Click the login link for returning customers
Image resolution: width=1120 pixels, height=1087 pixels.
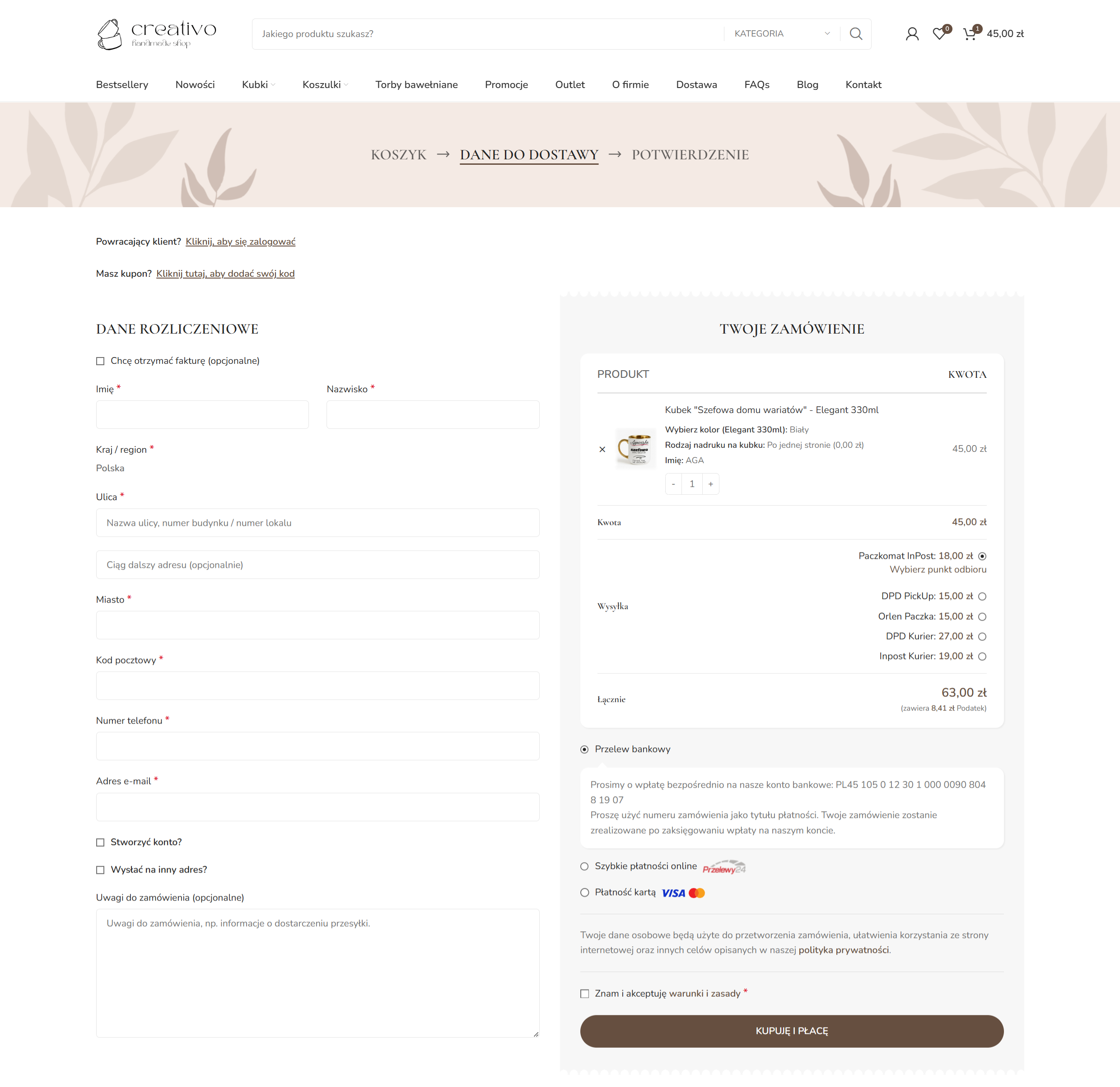[x=240, y=242]
